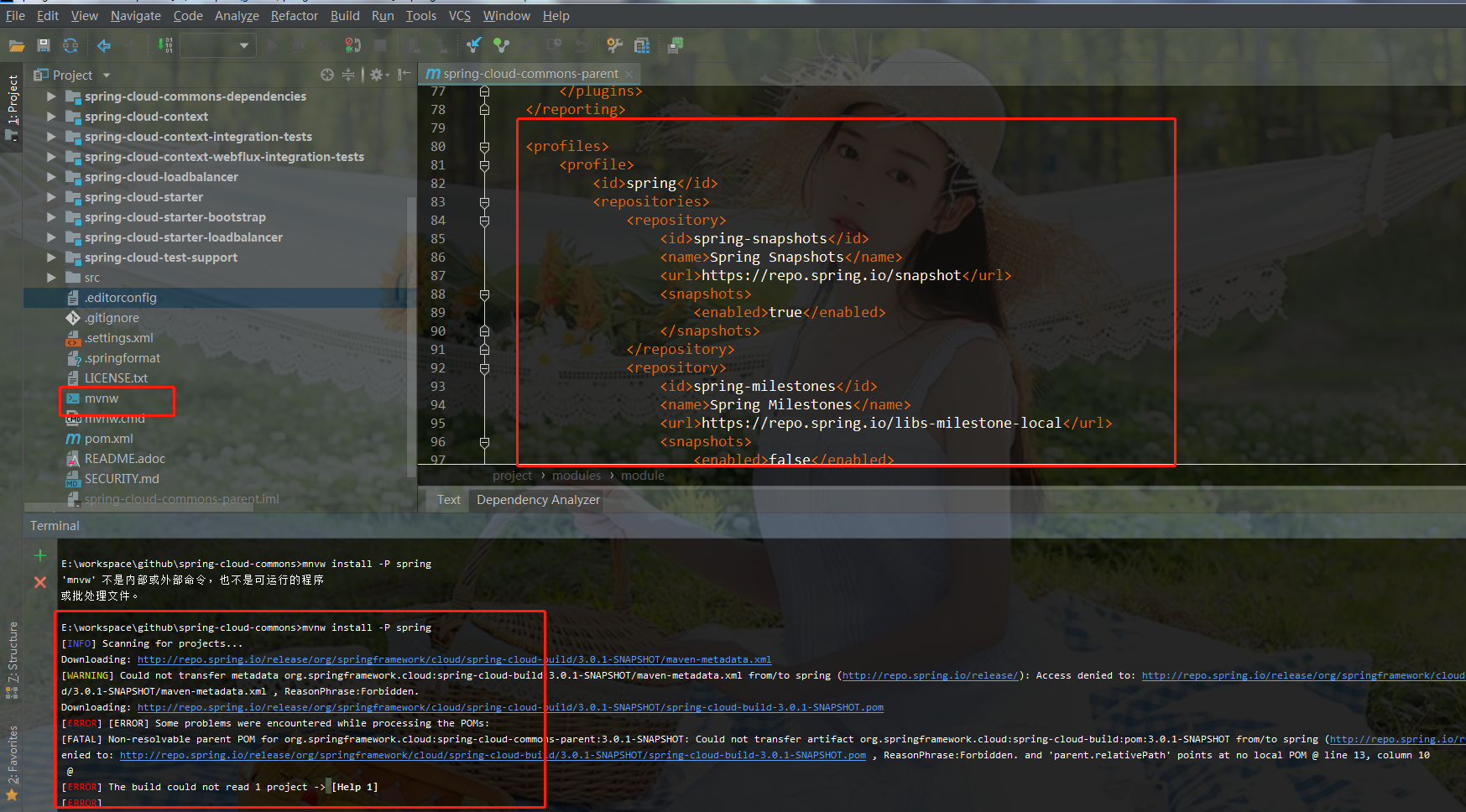The width and height of the screenshot is (1466, 812).
Task: Expand spring-cloud-commons-dependencies folder
Action: 51,96
